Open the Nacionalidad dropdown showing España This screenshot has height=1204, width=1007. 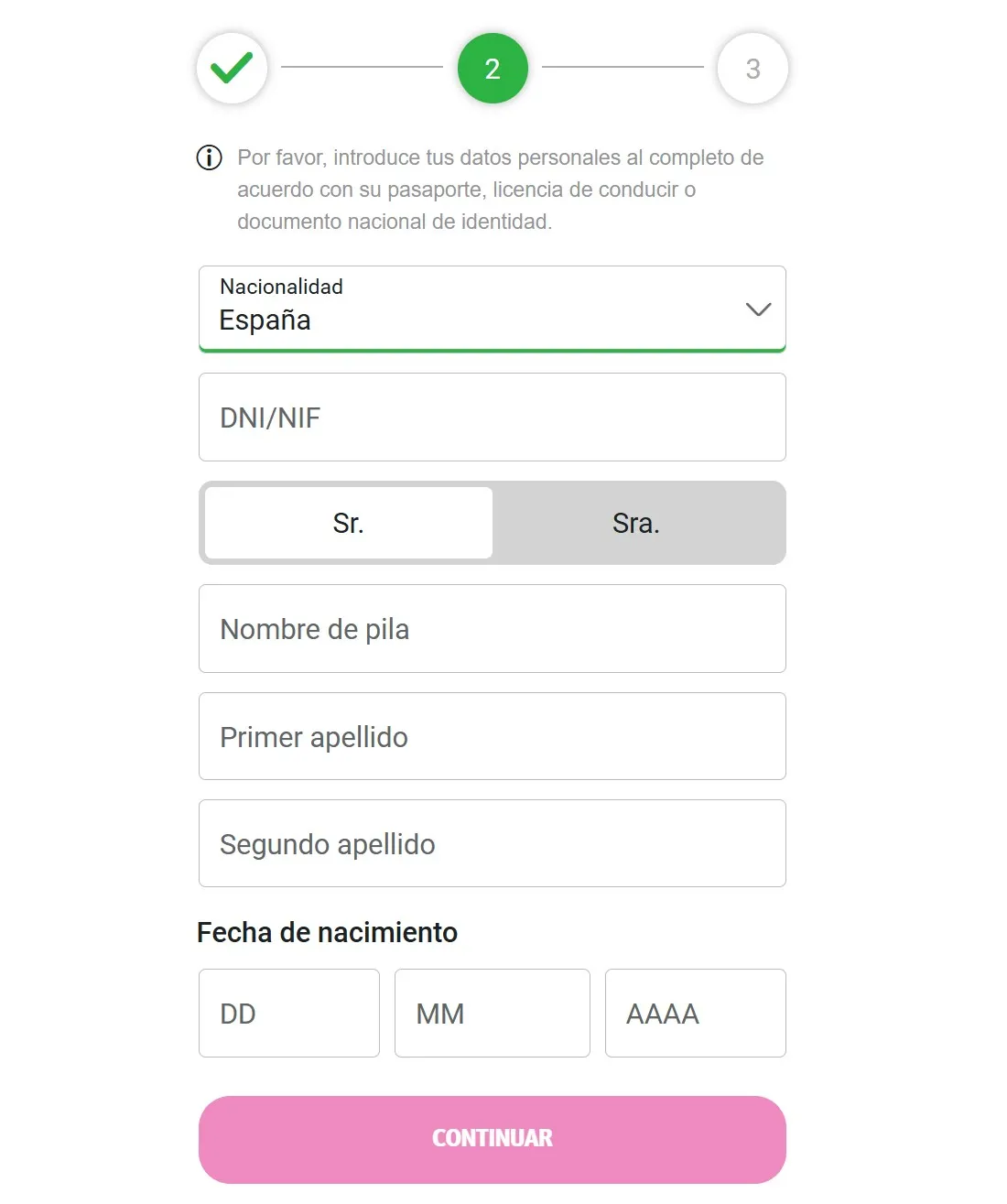[x=493, y=309]
